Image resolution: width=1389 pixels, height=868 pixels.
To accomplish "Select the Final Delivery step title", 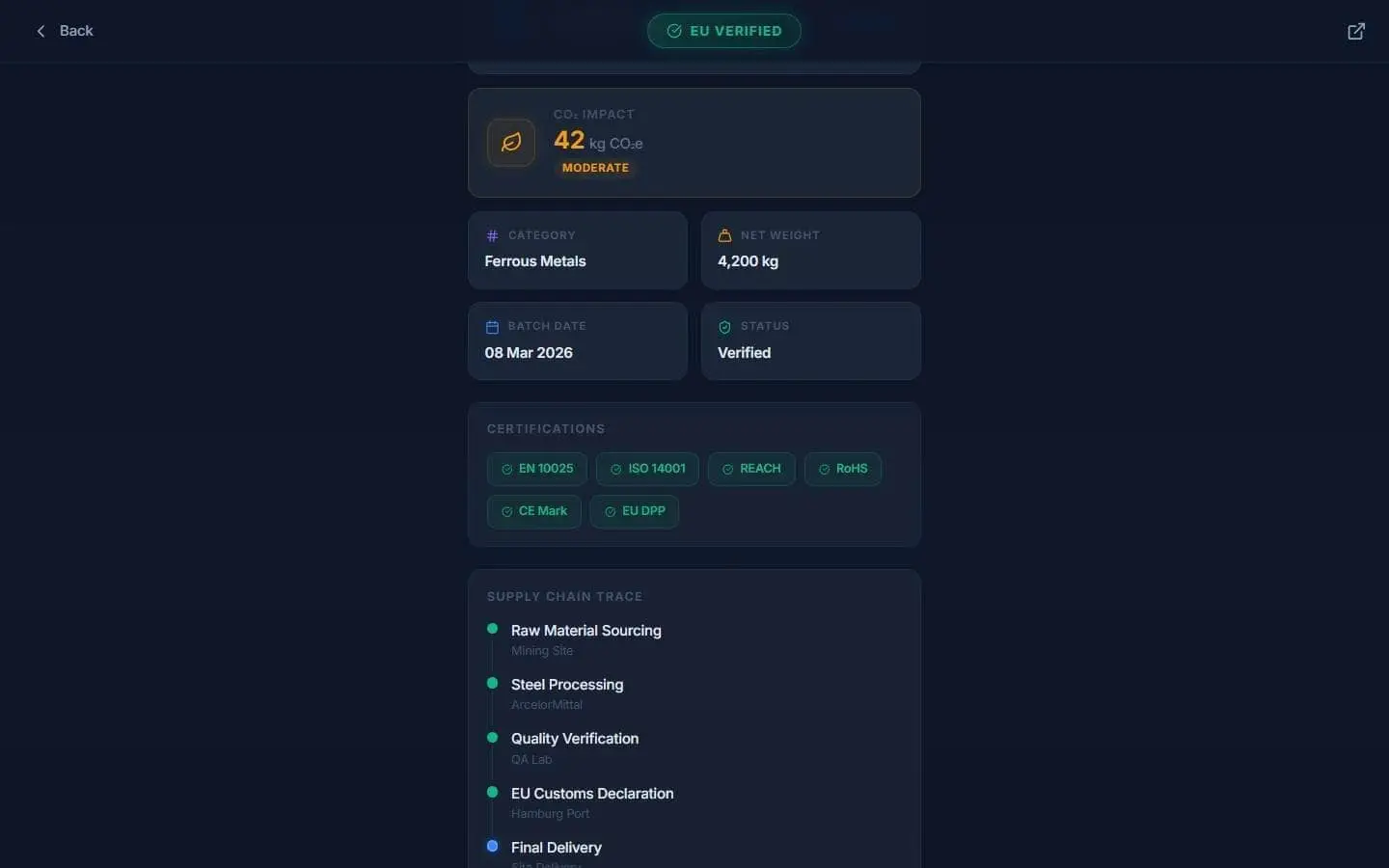I will coord(557,848).
